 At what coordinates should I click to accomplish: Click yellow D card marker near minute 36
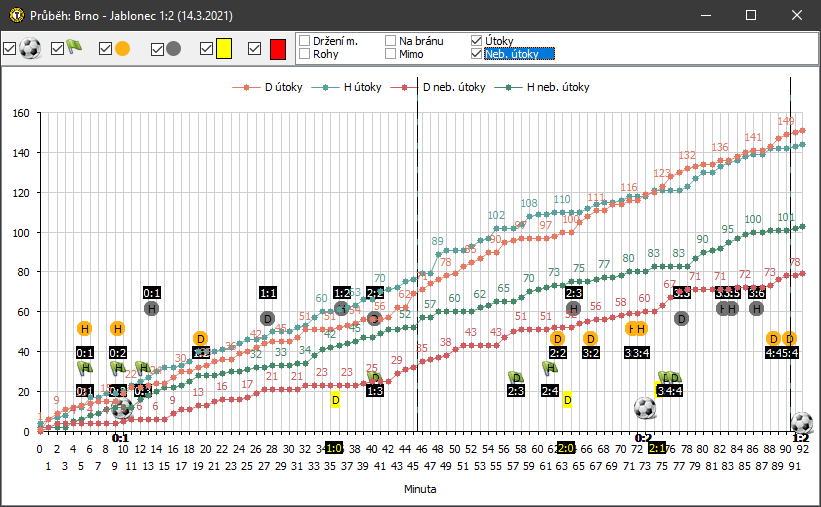pos(336,400)
